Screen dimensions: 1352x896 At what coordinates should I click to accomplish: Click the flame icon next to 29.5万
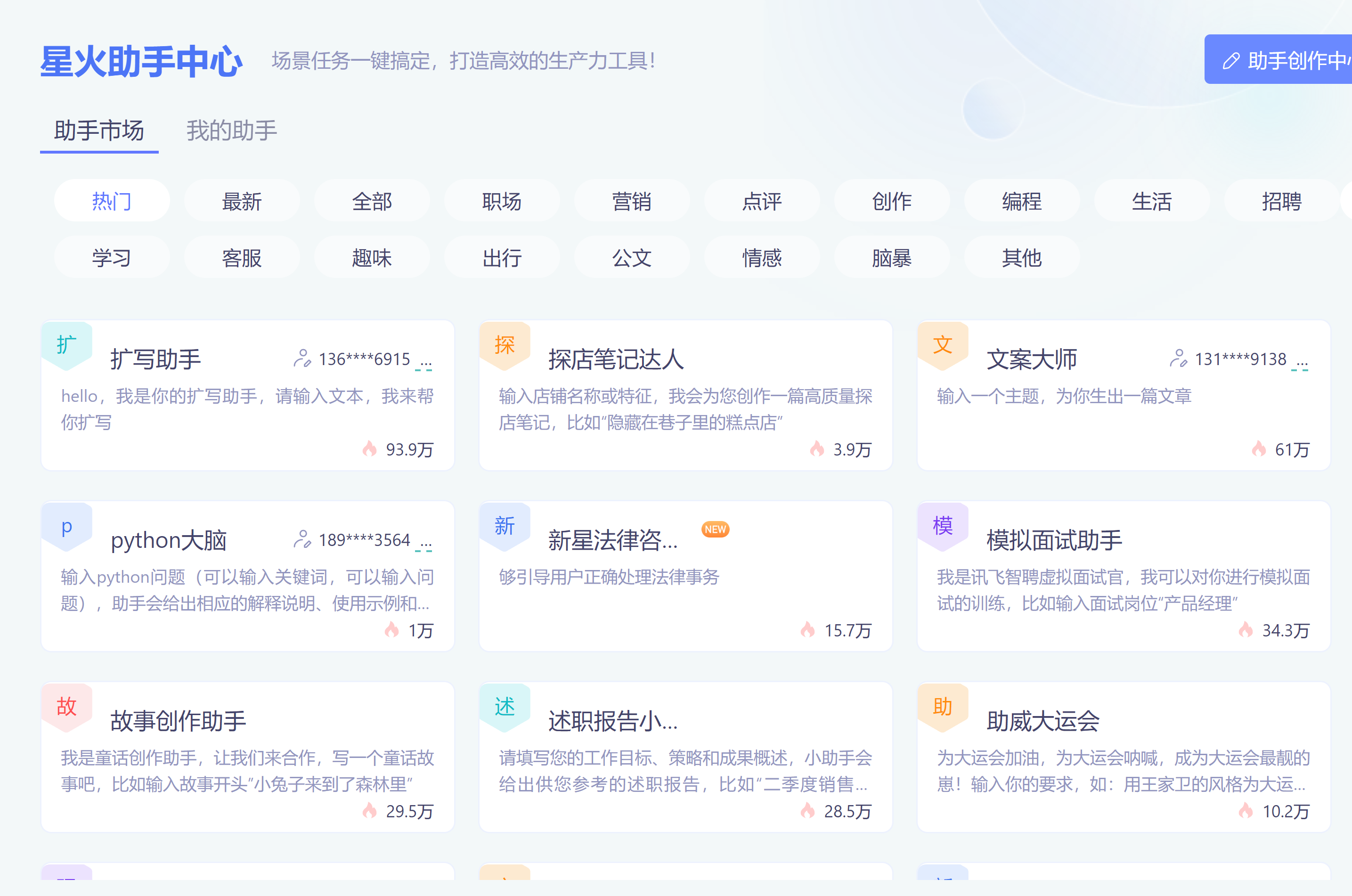tap(370, 811)
